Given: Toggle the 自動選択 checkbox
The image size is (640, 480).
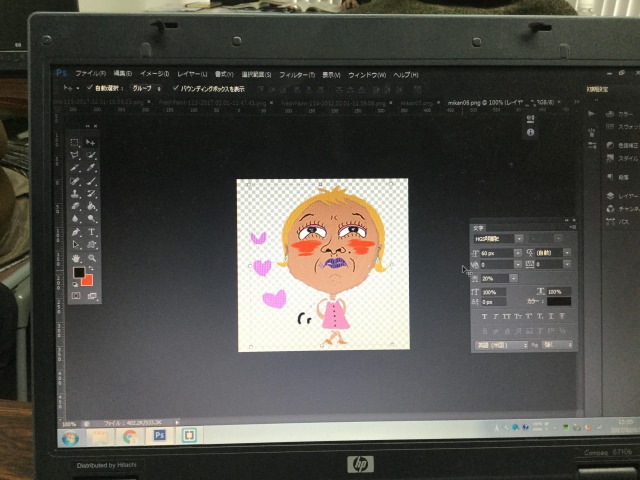Looking at the screenshot, I should pyautogui.click(x=91, y=89).
